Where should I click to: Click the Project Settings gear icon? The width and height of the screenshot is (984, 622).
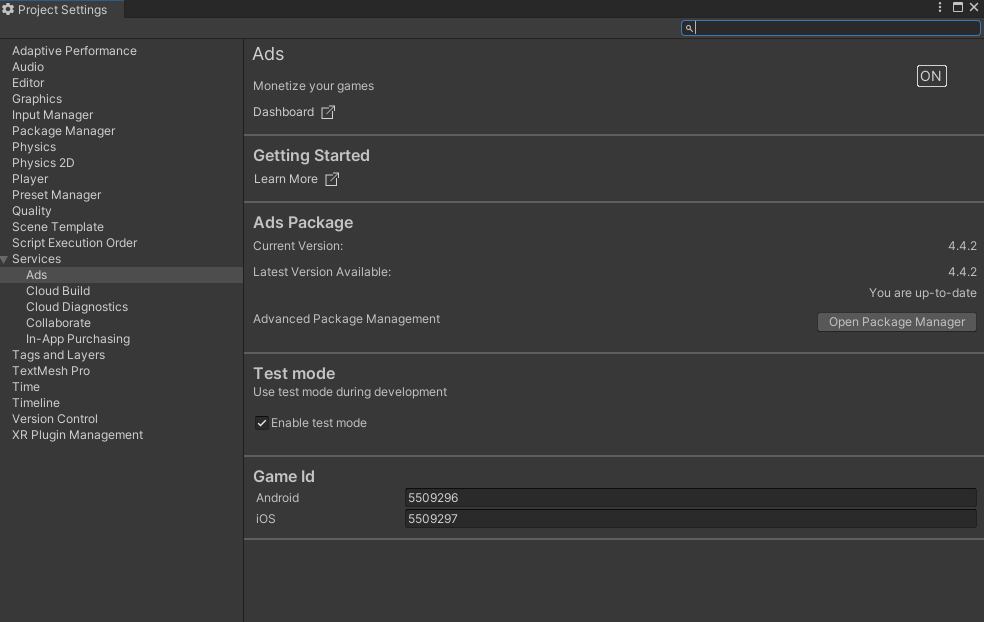click(x=8, y=9)
